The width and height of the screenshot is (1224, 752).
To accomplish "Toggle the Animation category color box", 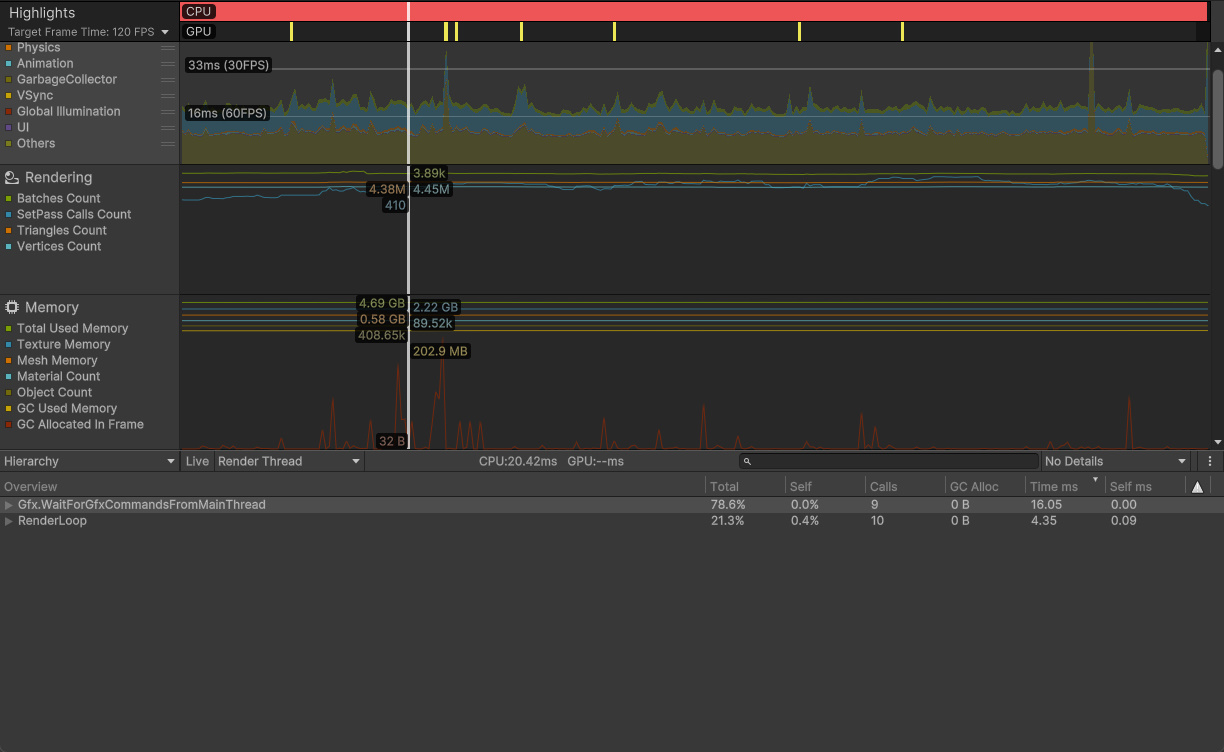I will click(x=9, y=63).
